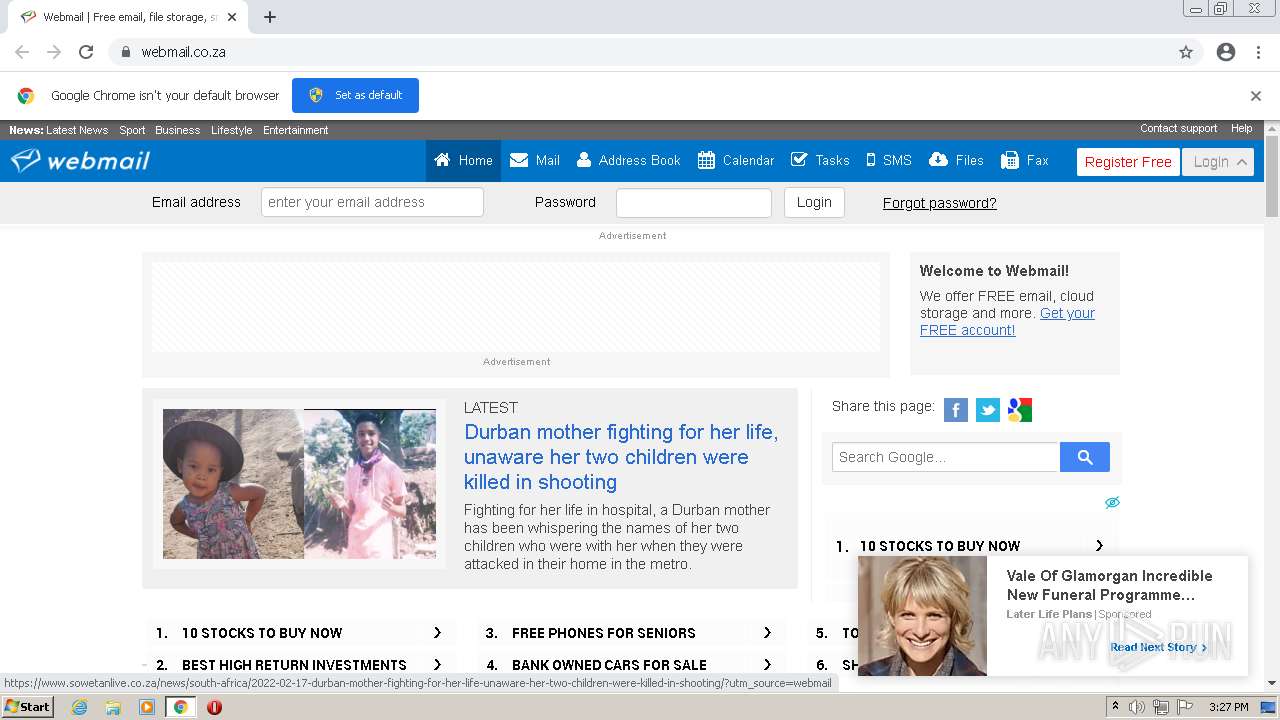
Task: Click the funeral ad woman thumbnail
Action: pyautogui.click(x=922, y=616)
